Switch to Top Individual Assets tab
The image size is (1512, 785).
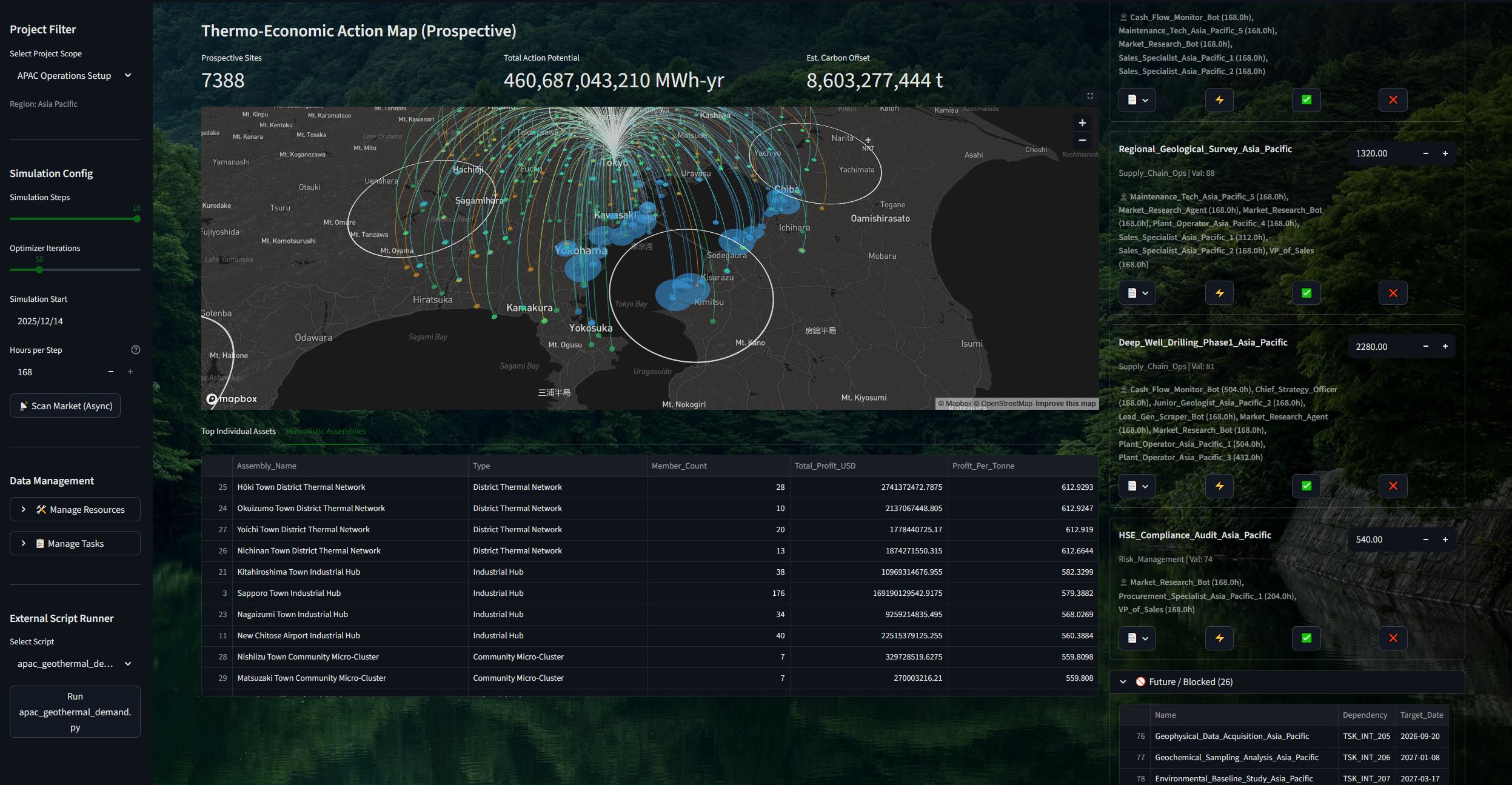pyautogui.click(x=238, y=432)
